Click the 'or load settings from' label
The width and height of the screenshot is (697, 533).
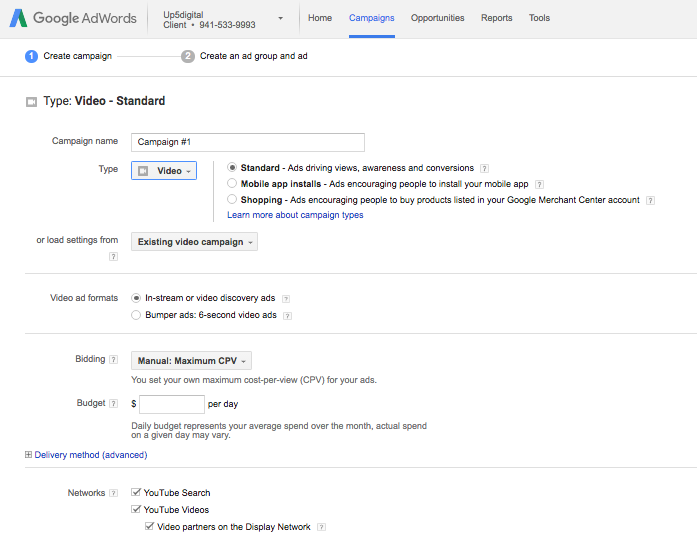(77, 240)
